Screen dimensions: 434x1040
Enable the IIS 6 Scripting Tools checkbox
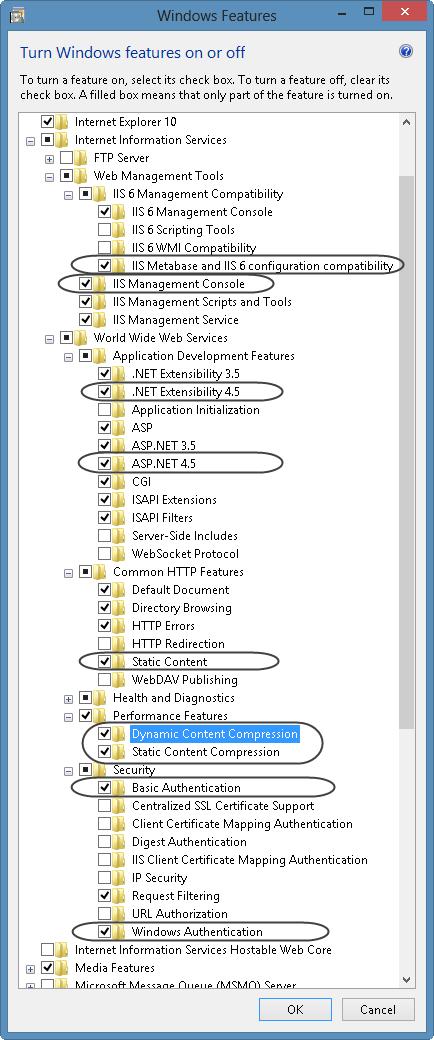tap(104, 230)
